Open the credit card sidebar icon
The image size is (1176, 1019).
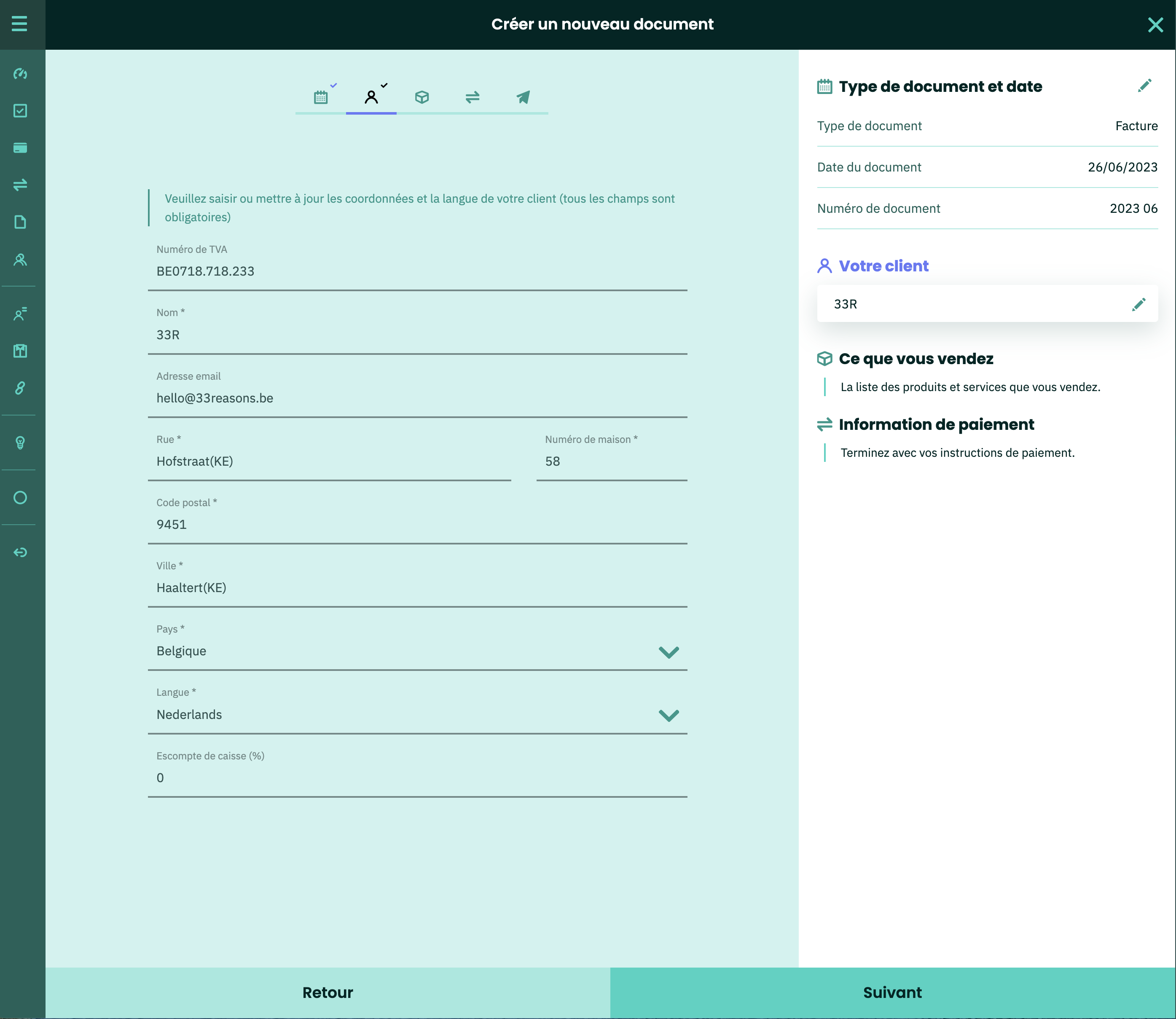click(21, 148)
